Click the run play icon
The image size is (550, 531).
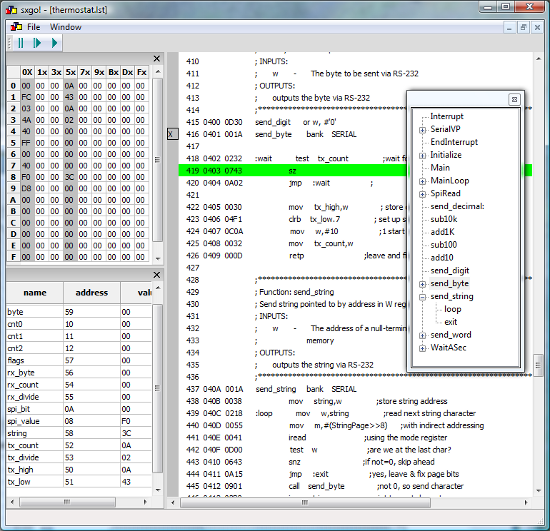click(x=54, y=43)
